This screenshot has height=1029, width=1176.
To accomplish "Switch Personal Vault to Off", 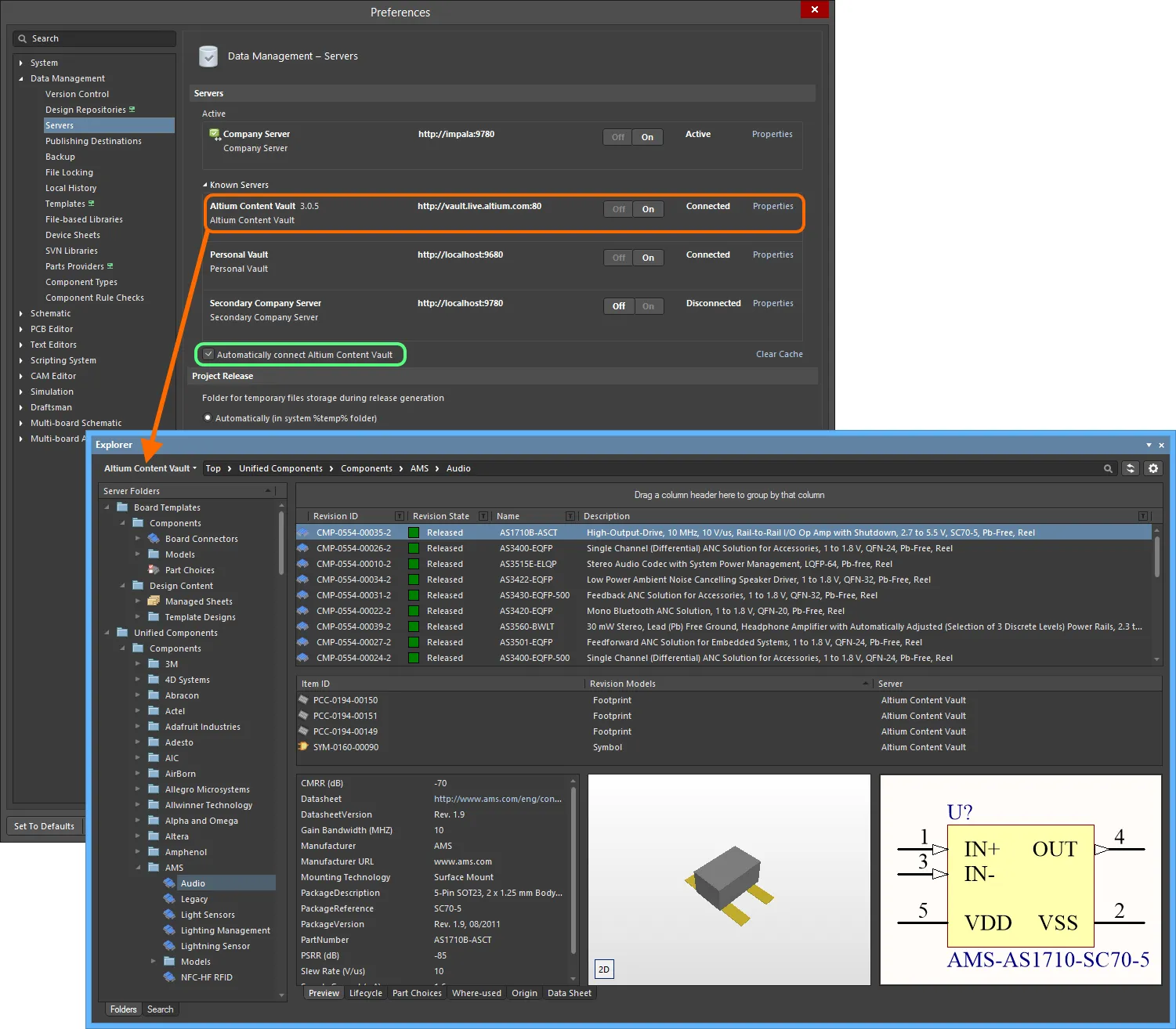I will pos(619,258).
